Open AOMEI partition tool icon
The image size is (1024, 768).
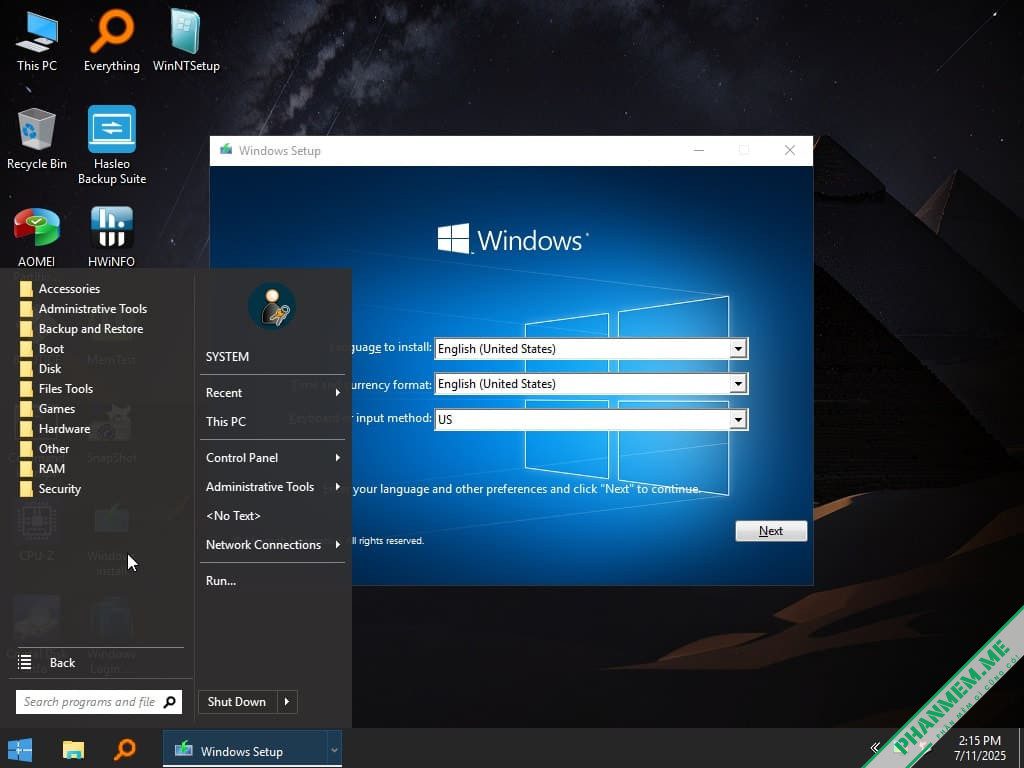coord(37,236)
